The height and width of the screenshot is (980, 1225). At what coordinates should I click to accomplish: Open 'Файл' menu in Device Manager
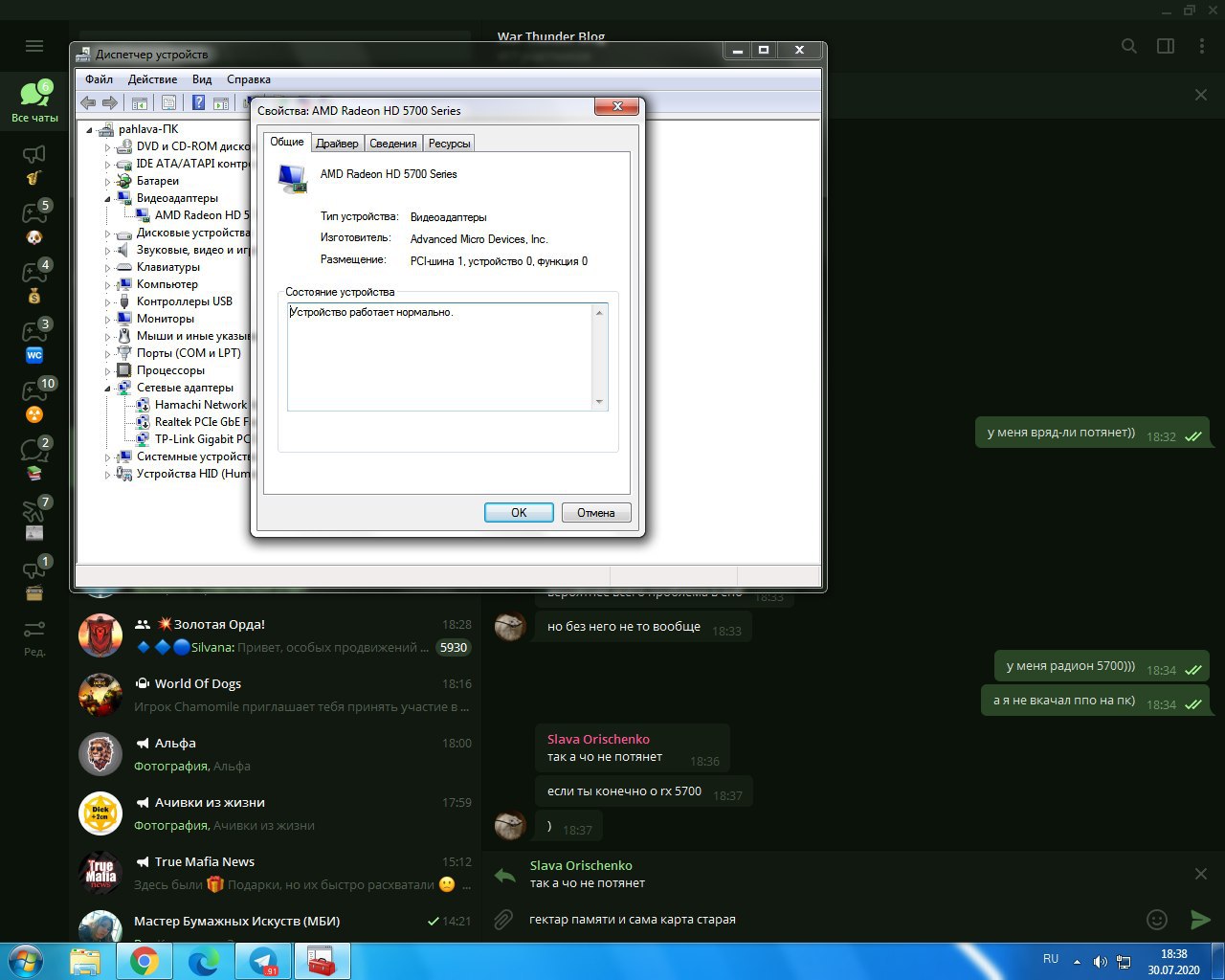pyautogui.click(x=99, y=79)
